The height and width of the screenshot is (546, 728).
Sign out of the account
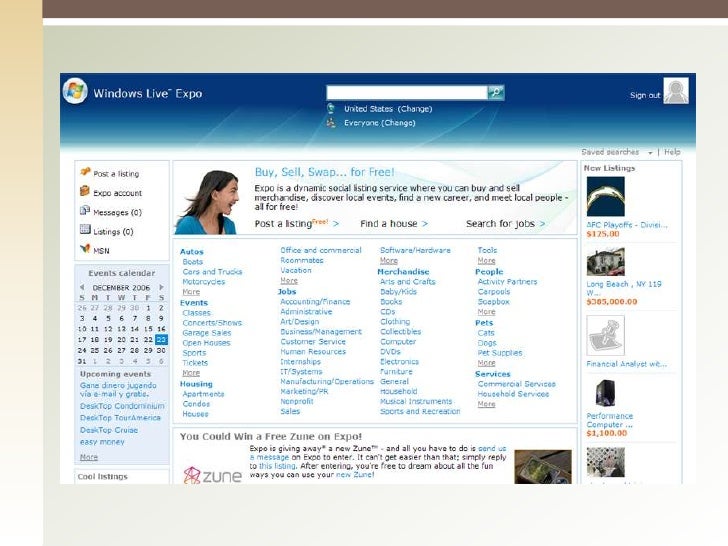click(x=644, y=95)
